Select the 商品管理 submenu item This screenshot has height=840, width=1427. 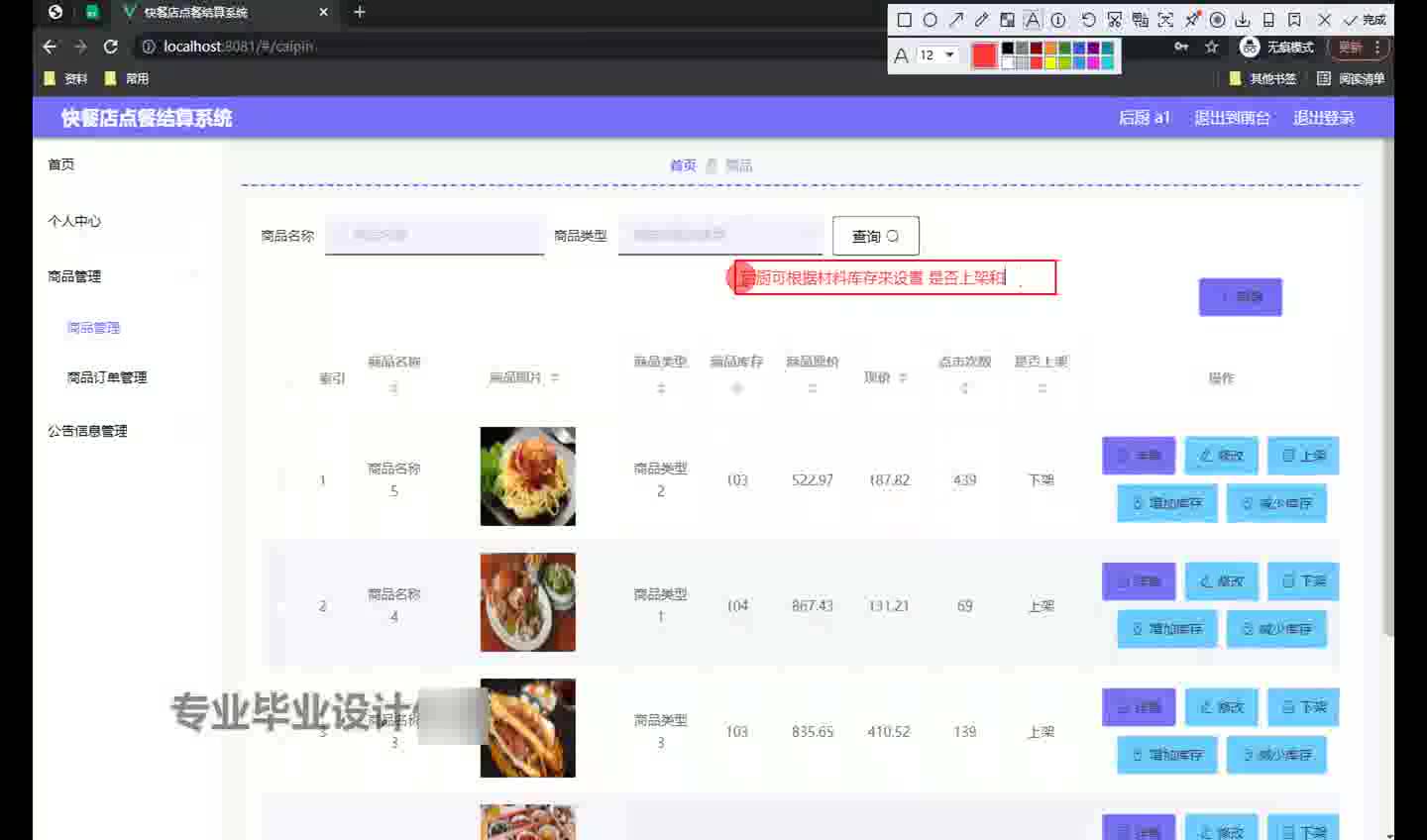(93, 328)
